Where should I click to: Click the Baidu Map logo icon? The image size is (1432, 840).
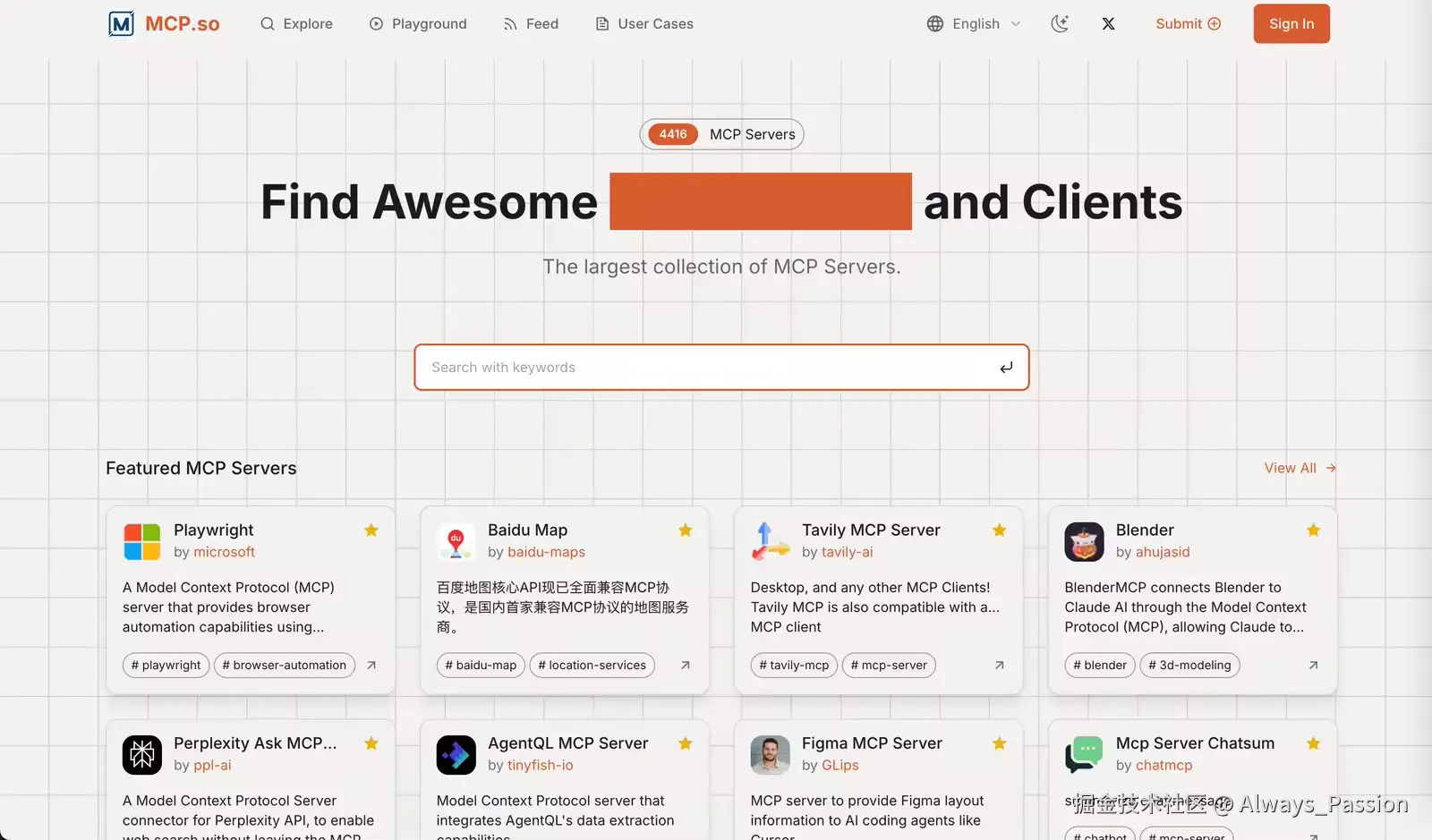[456, 542]
